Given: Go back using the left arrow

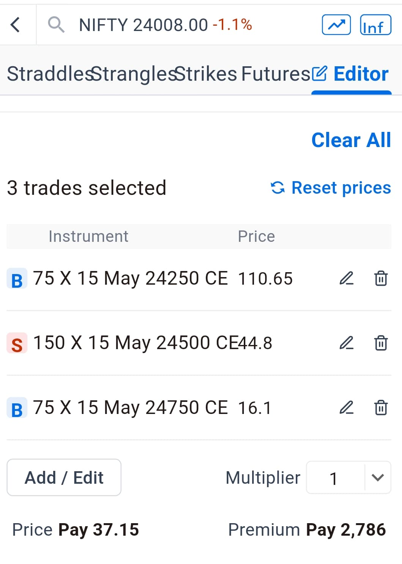Looking at the screenshot, I should (x=15, y=25).
